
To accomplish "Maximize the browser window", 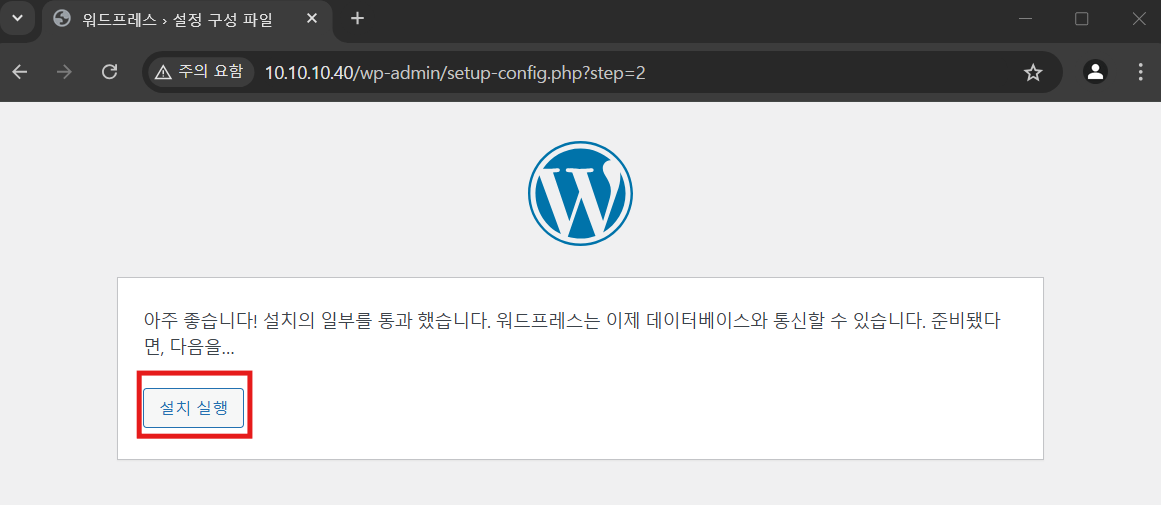I will pyautogui.click(x=1082, y=19).
